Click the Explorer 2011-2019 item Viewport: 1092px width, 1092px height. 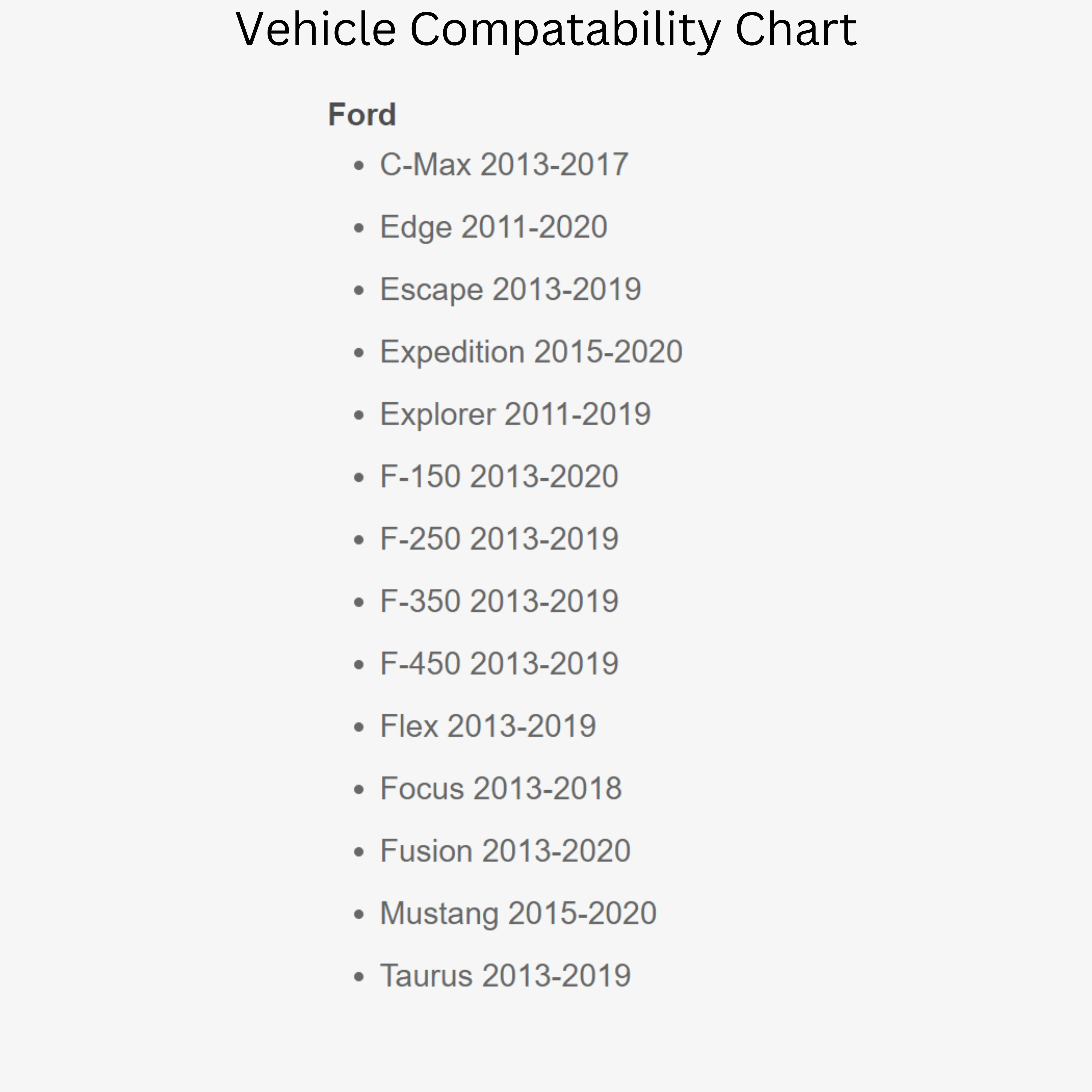(515, 414)
